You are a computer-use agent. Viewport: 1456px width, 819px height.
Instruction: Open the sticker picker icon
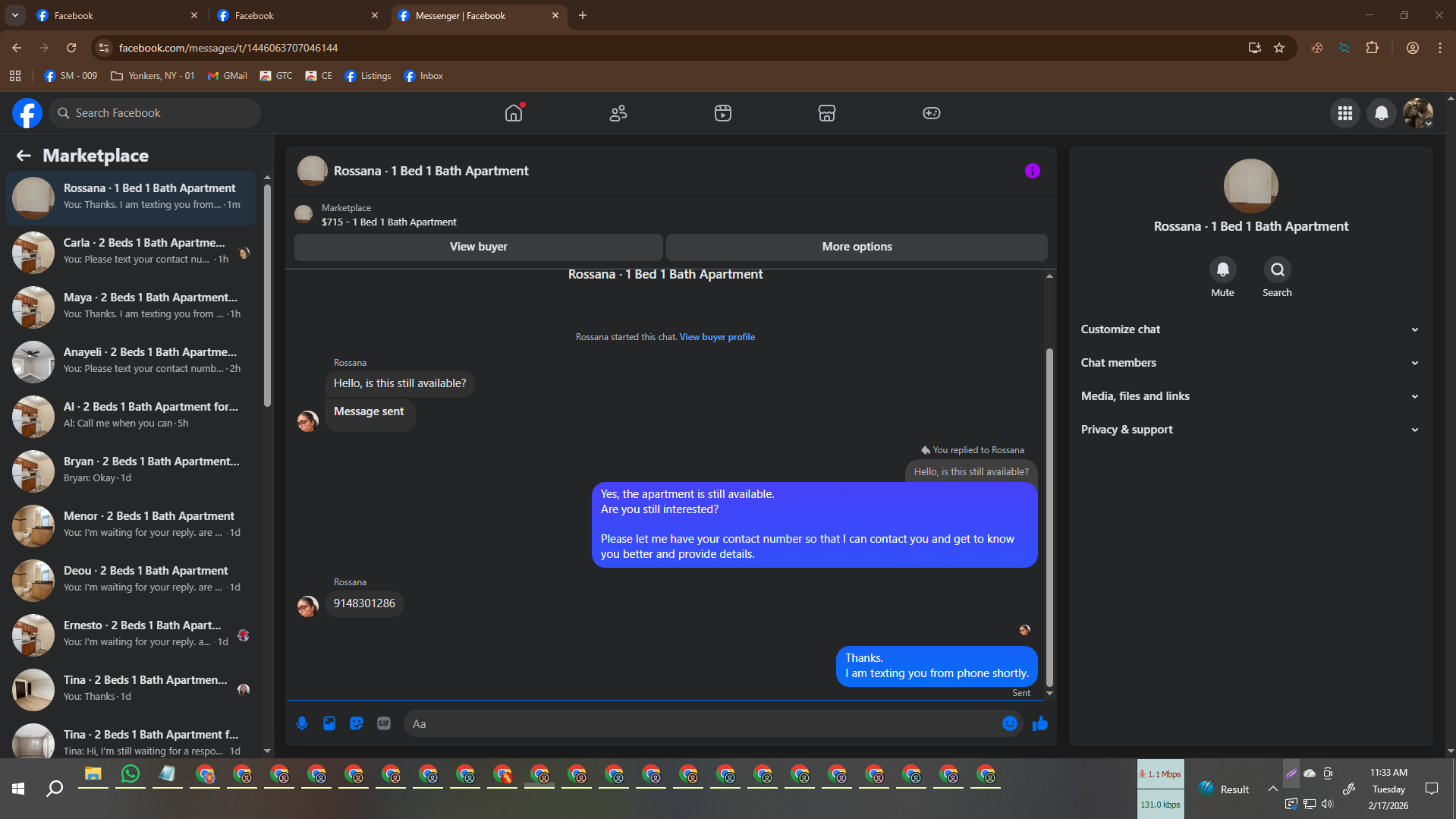tap(357, 723)
